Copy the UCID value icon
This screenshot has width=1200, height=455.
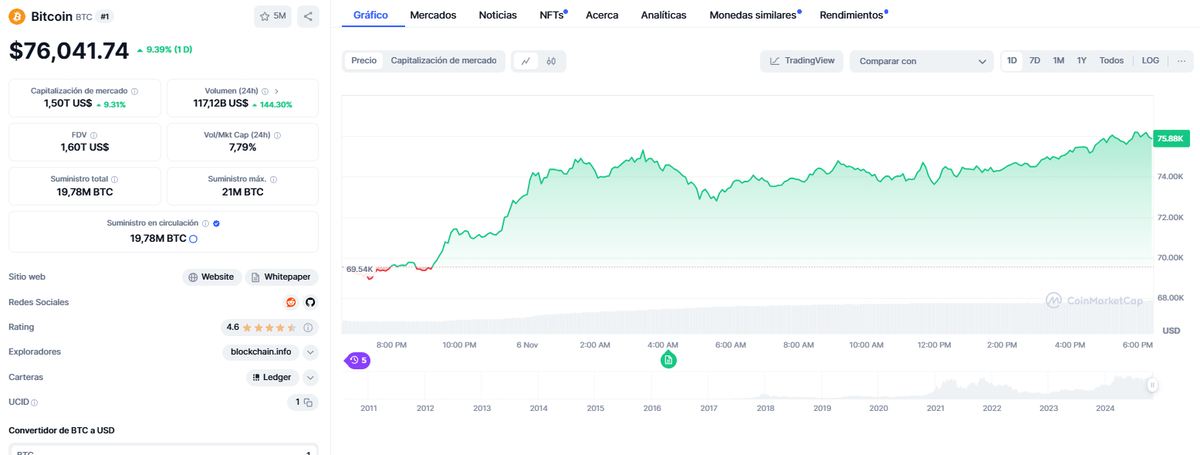tap(308, 402)
